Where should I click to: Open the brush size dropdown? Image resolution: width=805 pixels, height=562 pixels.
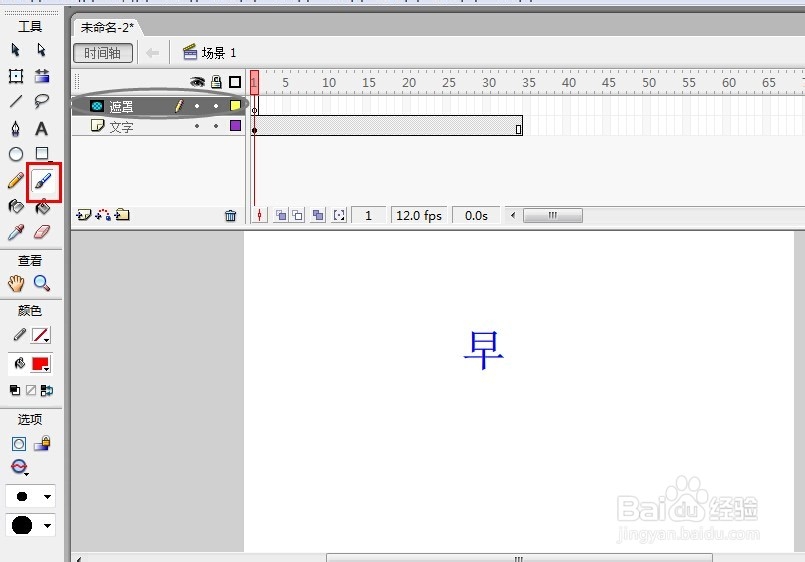[31, 496]
